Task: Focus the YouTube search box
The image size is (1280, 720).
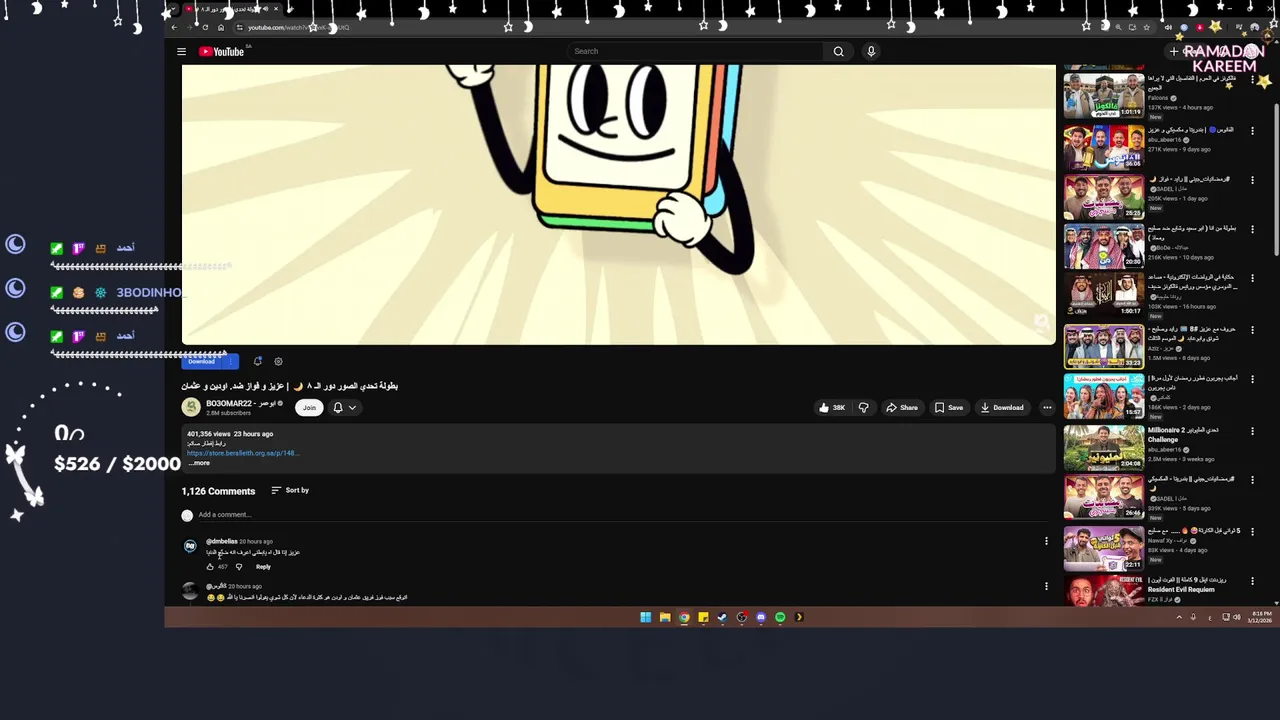Action: click(695, 51)
